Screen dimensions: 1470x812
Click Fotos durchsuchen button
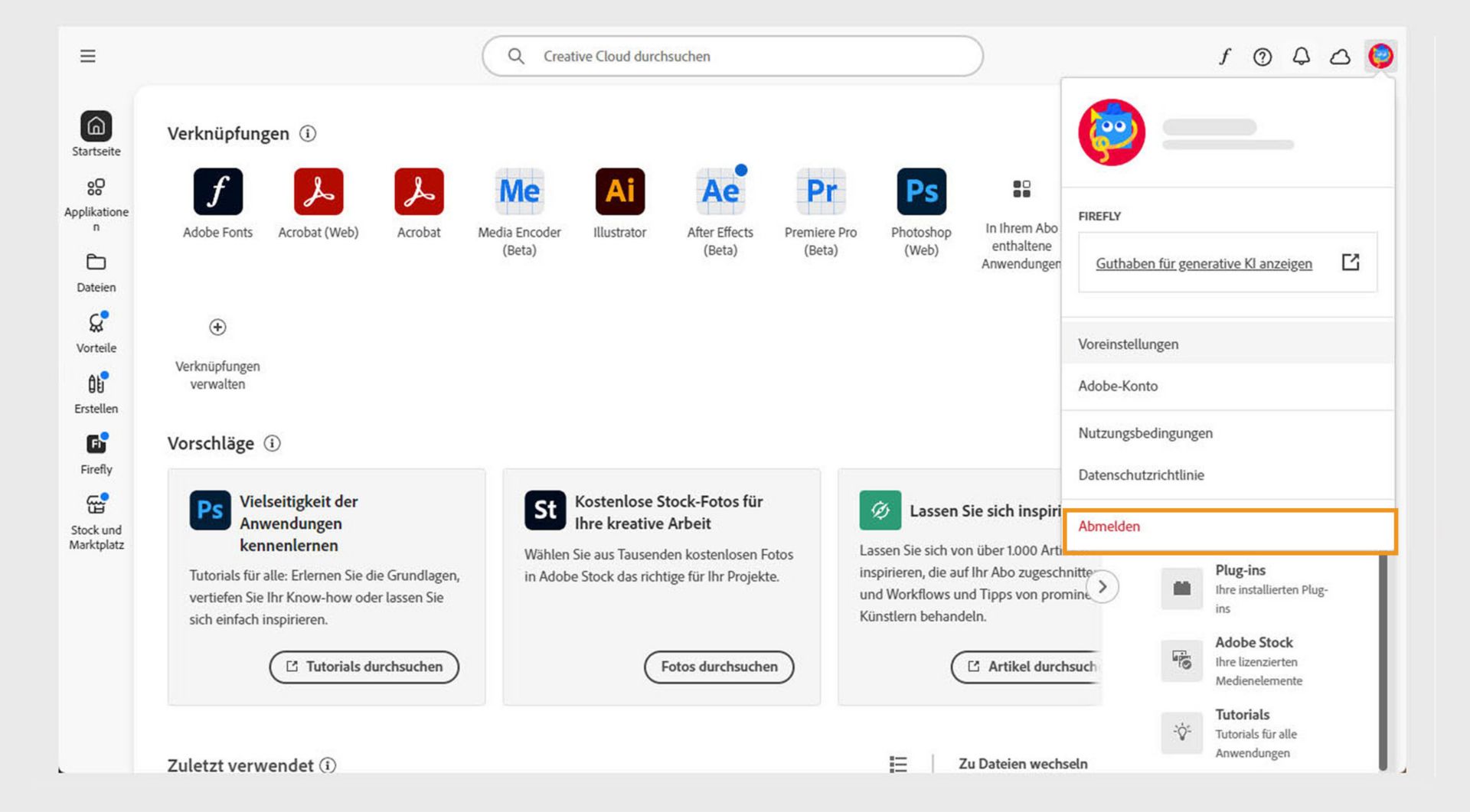point(719,667)
